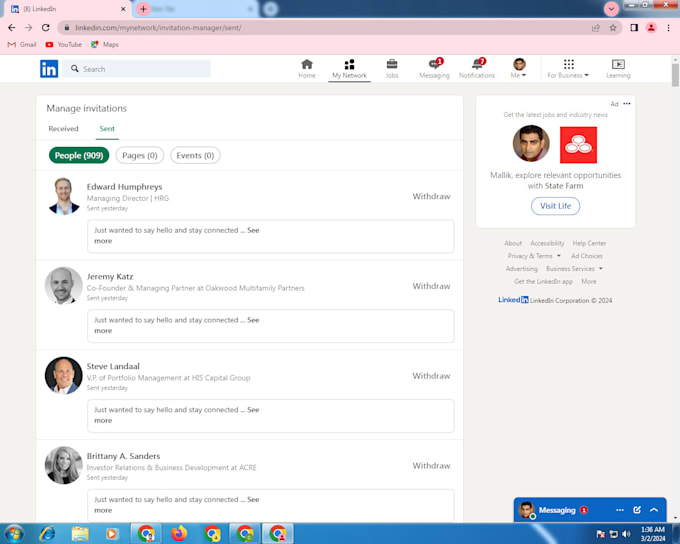Open Edward Humphreys profile name
Screen dimensions: 680x544
click(x=124, y=187)
